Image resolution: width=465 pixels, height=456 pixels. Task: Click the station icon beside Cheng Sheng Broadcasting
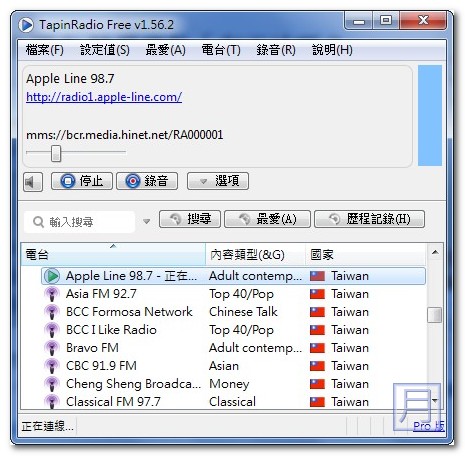pos(52,384)
